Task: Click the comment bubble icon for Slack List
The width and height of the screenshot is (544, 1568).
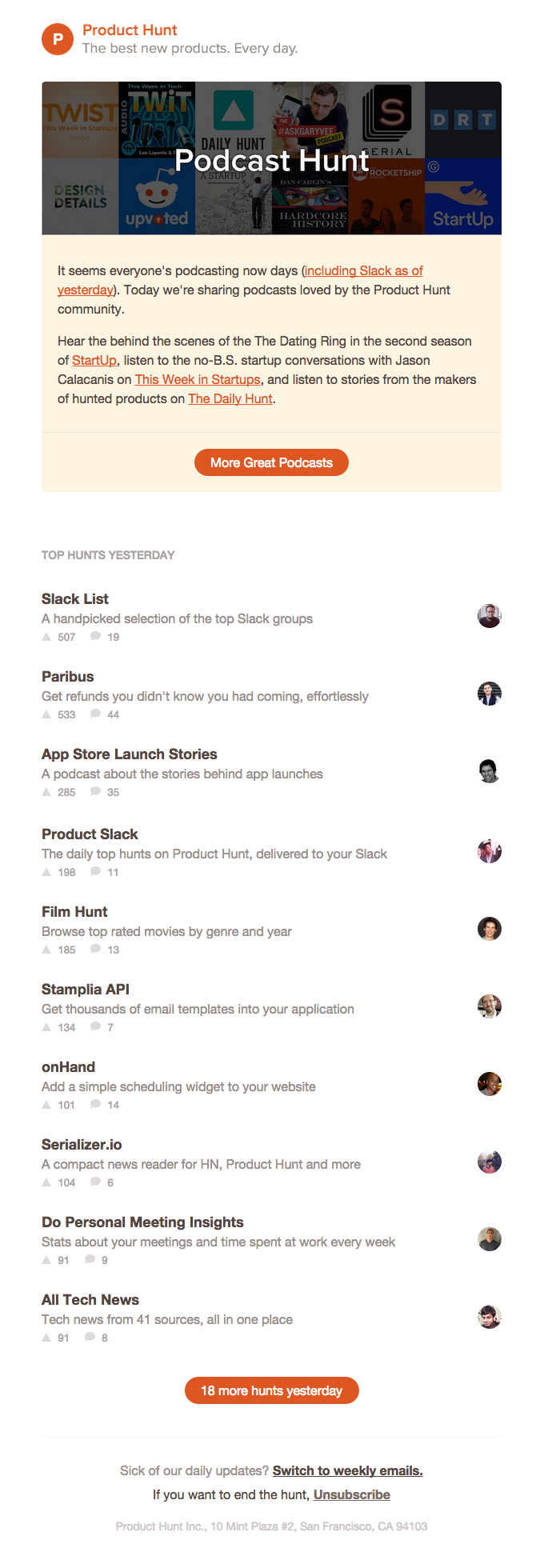Action: 96,637
